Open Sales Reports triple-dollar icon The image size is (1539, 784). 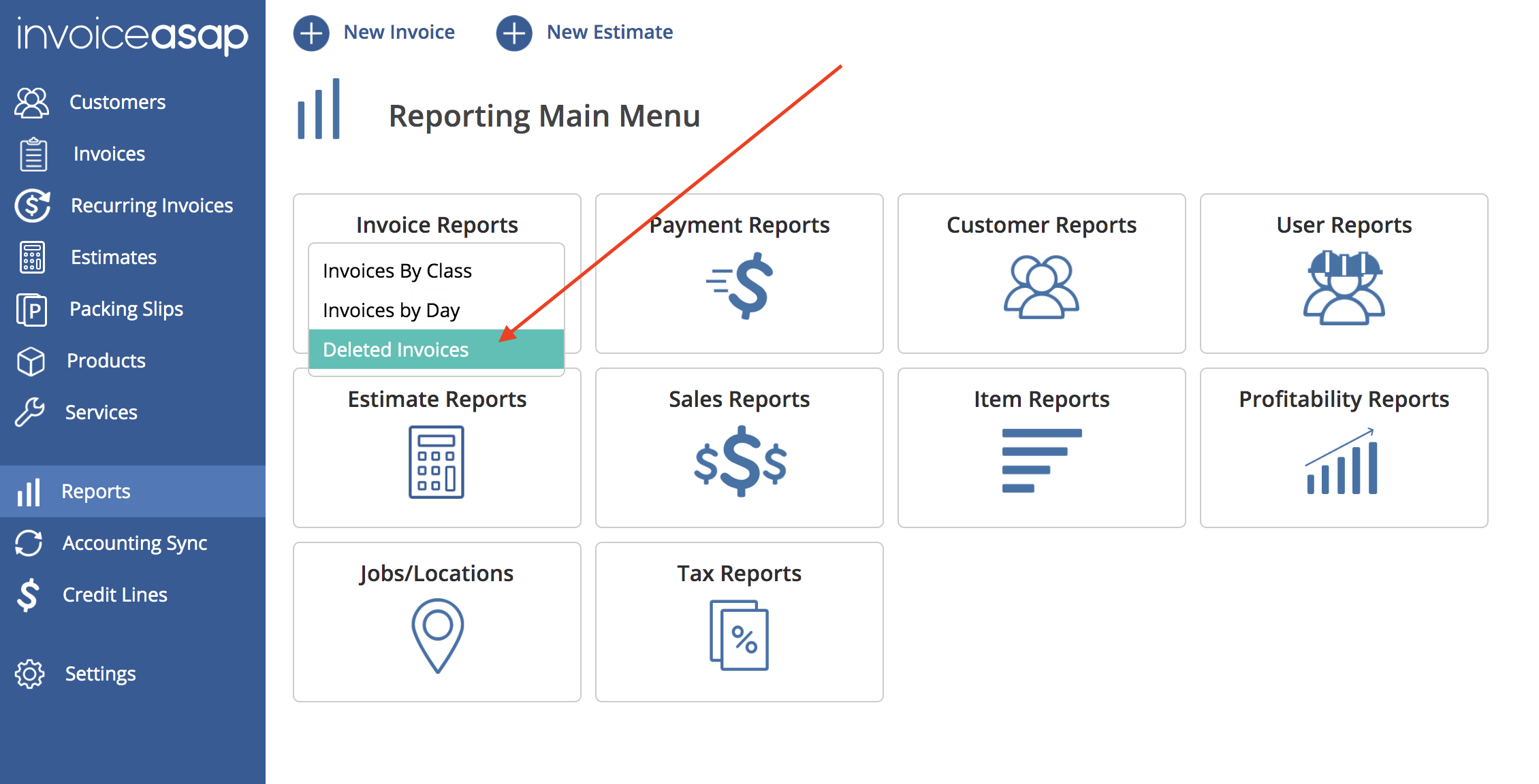tap(740, 461)
